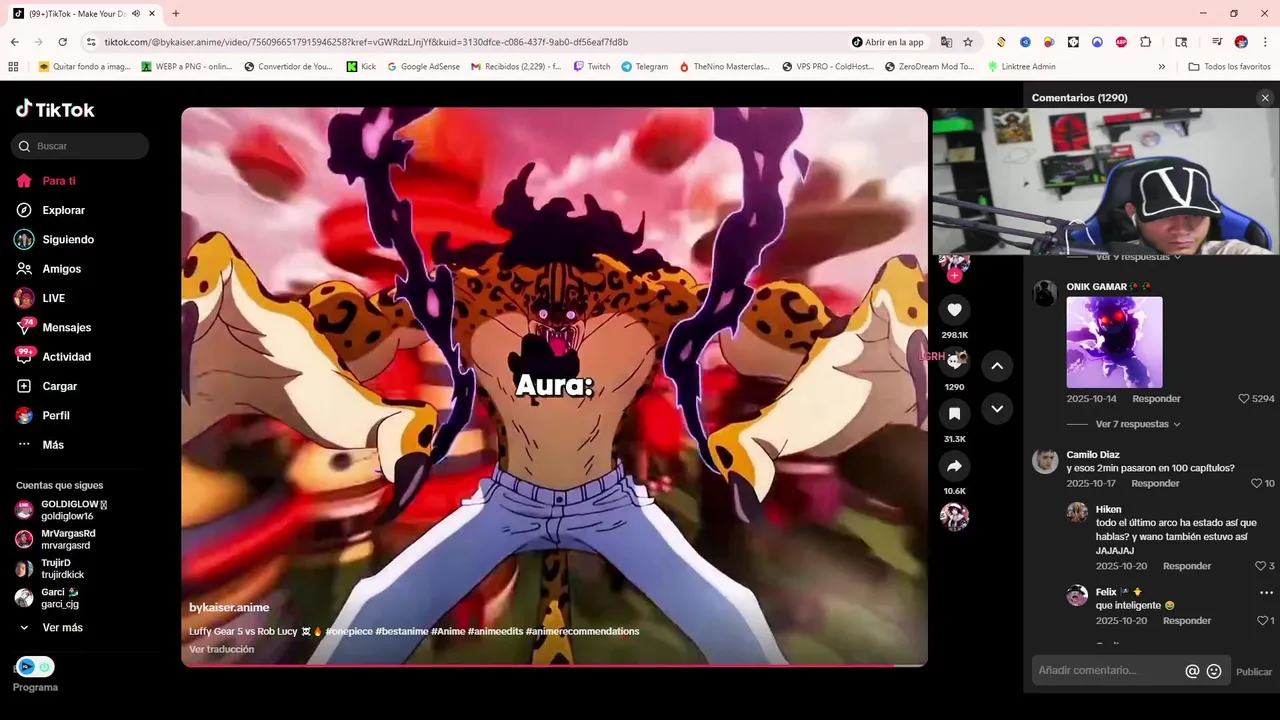Click the address bar URL

[x=366, y=42]
